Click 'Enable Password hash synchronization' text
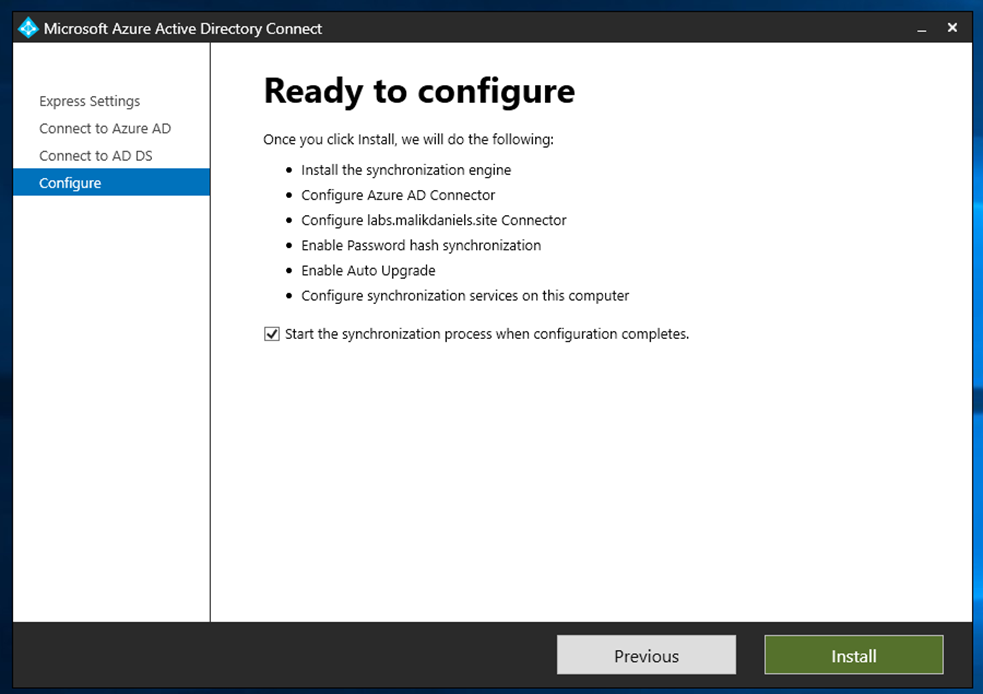 (x=421, y=245)
